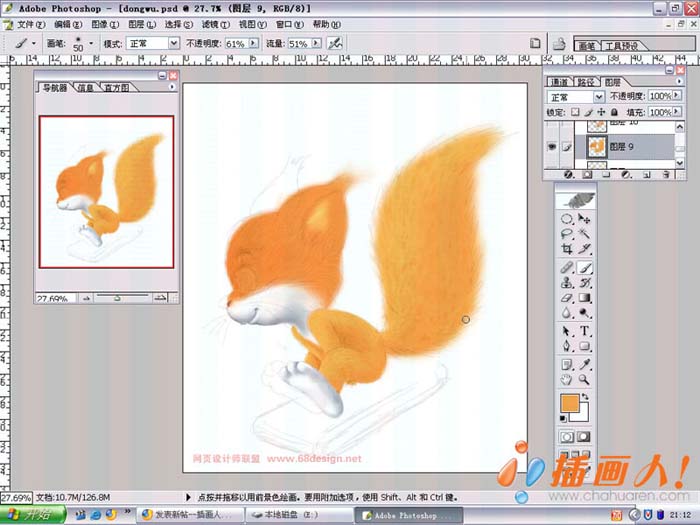This screenshot has height=525, width=700.
Task: Select the History Brush tool
Action: [x=584, y=283]
